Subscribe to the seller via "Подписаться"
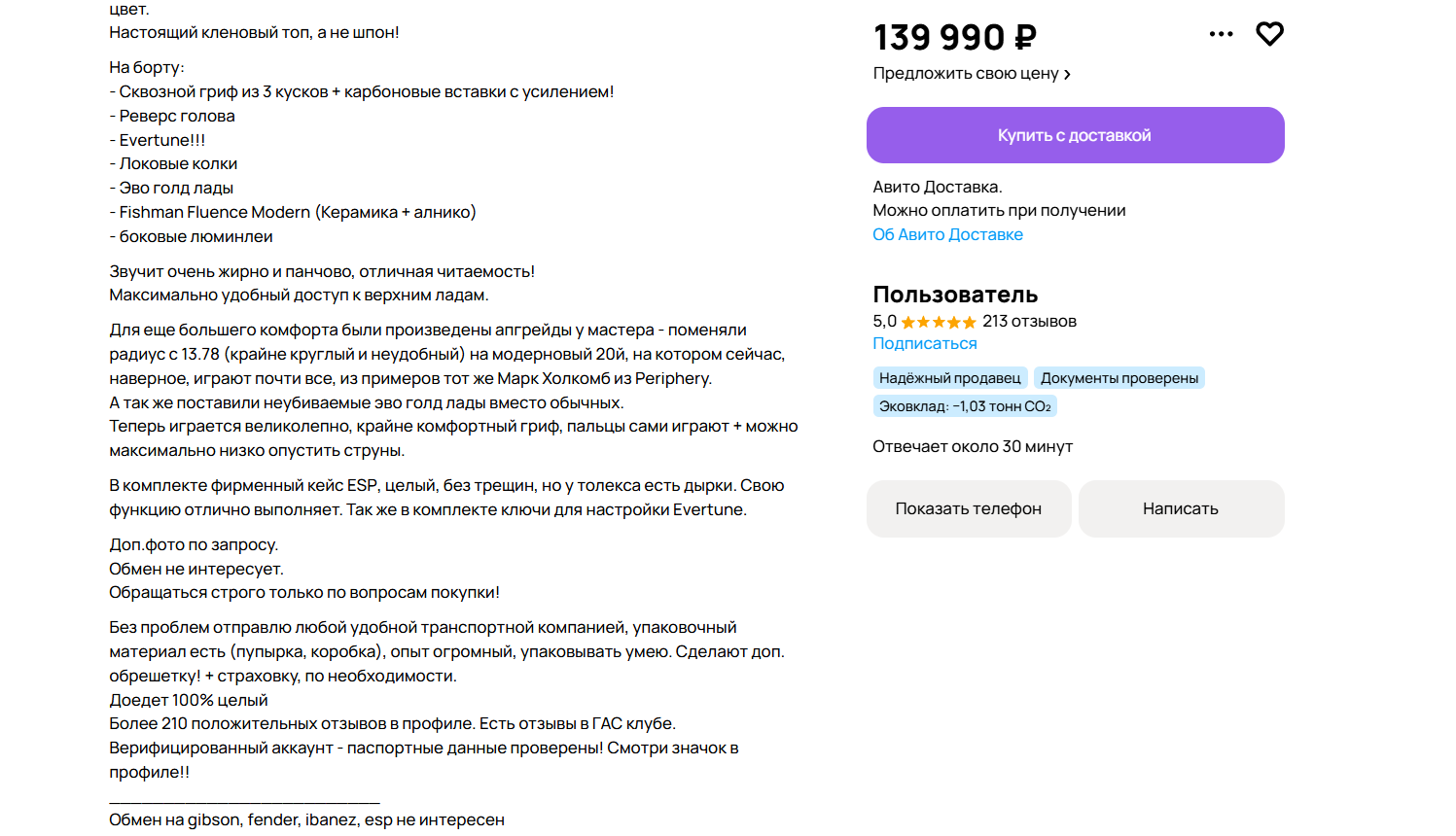This screenshot has height=836, width=1456. click(x=924, y=343)
